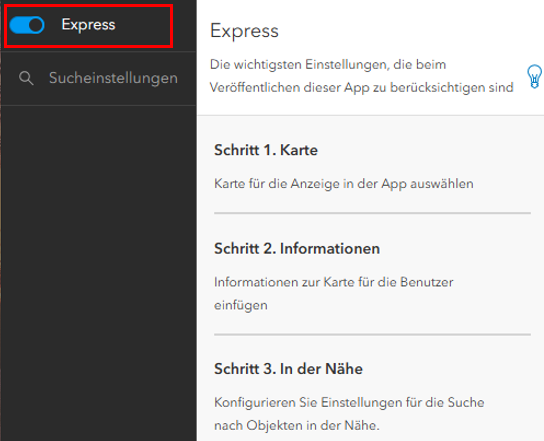544x441 pixels.
Task: Click text 'Informationen zur Karte für die Benutzer einfügen'
Action: coord(334,294)
